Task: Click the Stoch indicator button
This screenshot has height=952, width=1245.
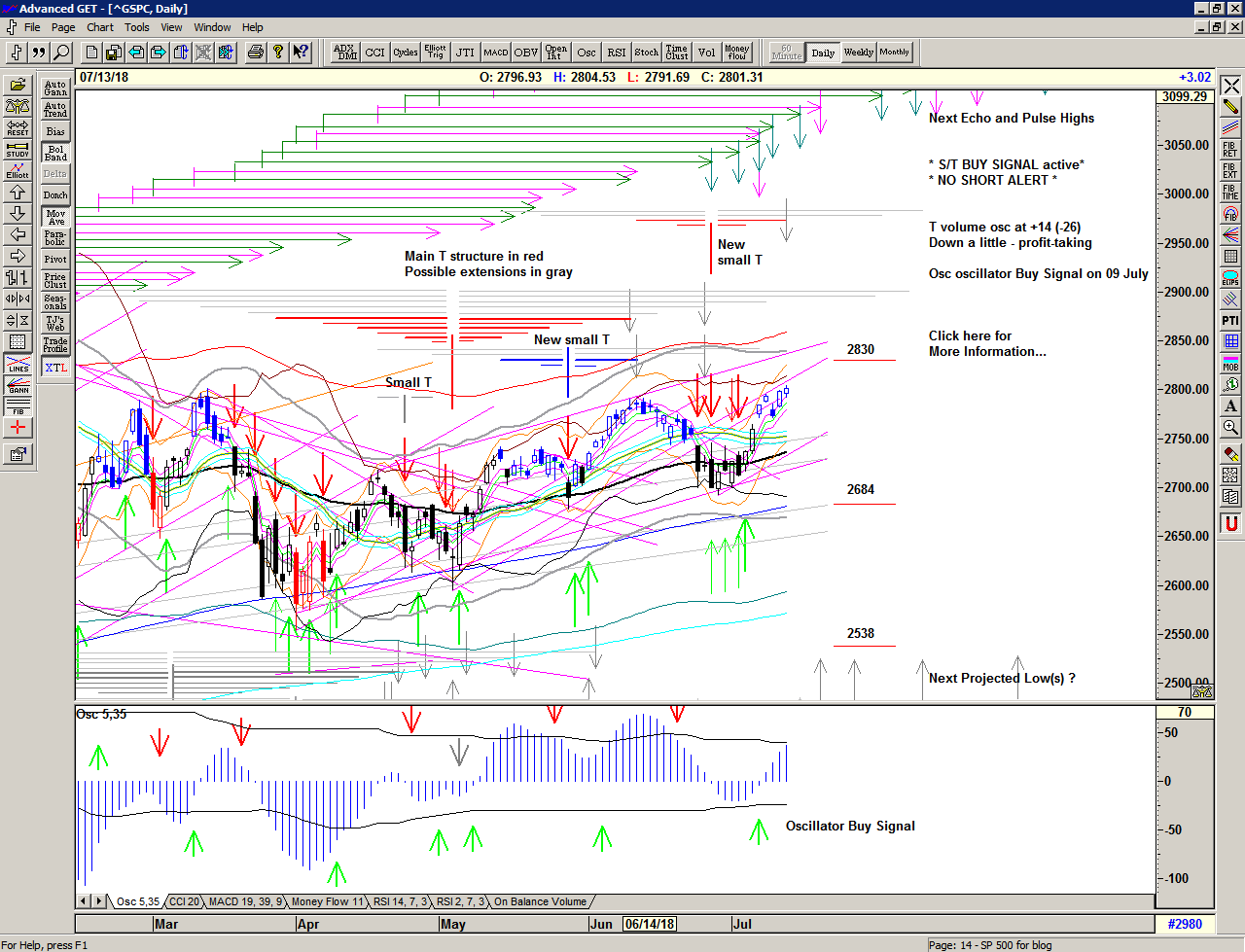Action: 646,53
